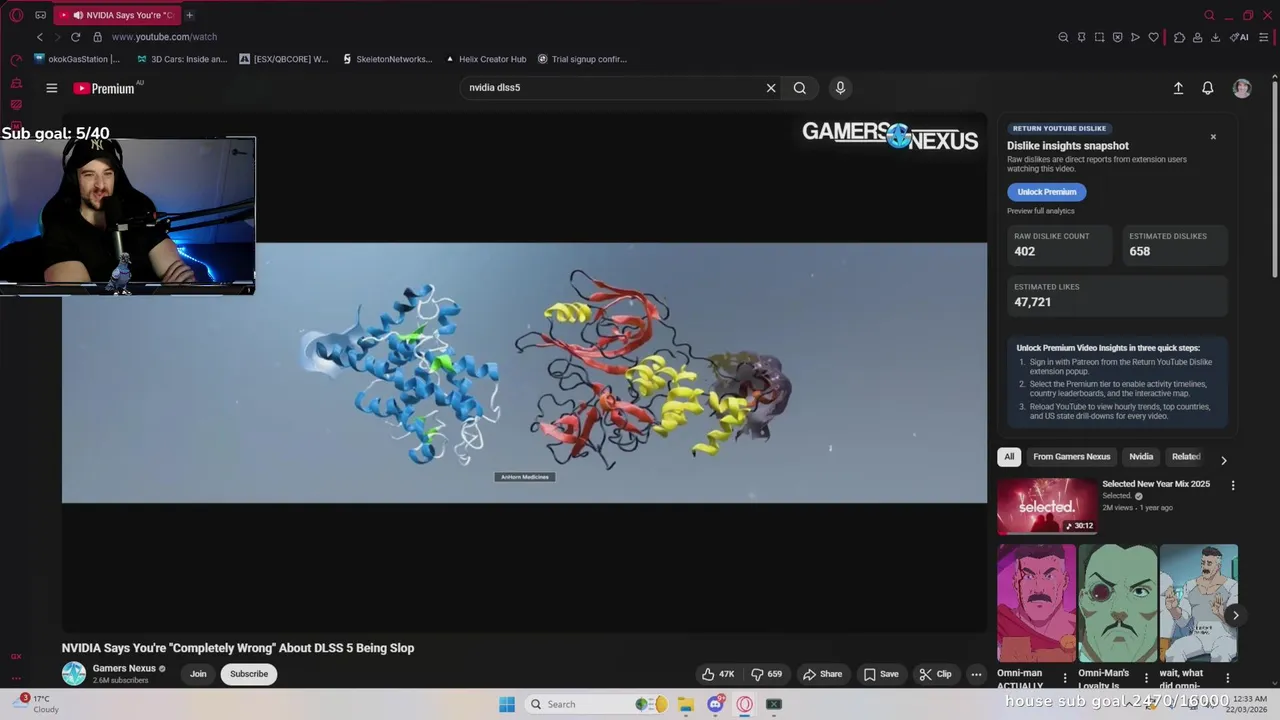Subscribe to Gamers Nexus
This screenshot has height=720, width=1280.
249,674
